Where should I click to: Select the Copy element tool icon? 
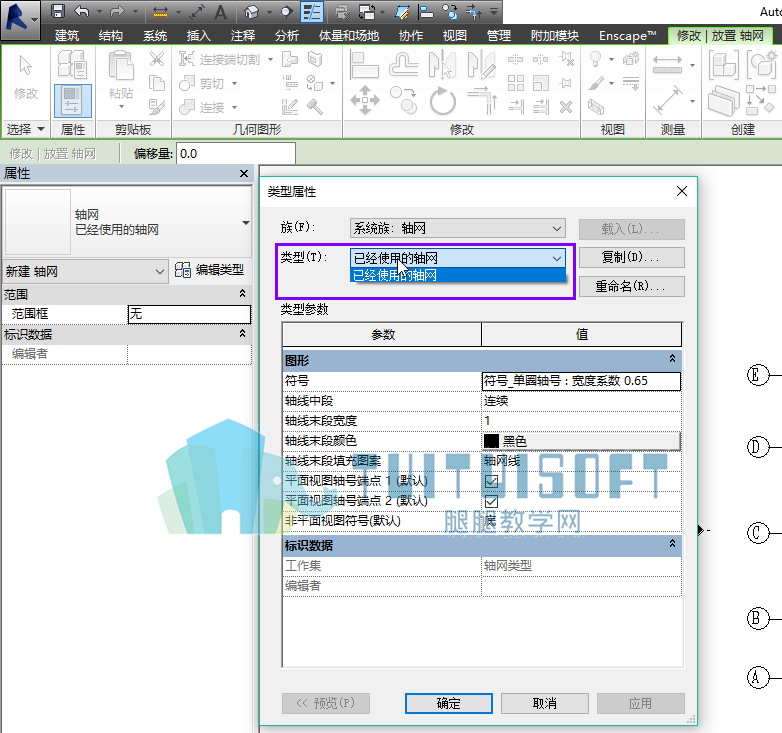pos(403,100)
